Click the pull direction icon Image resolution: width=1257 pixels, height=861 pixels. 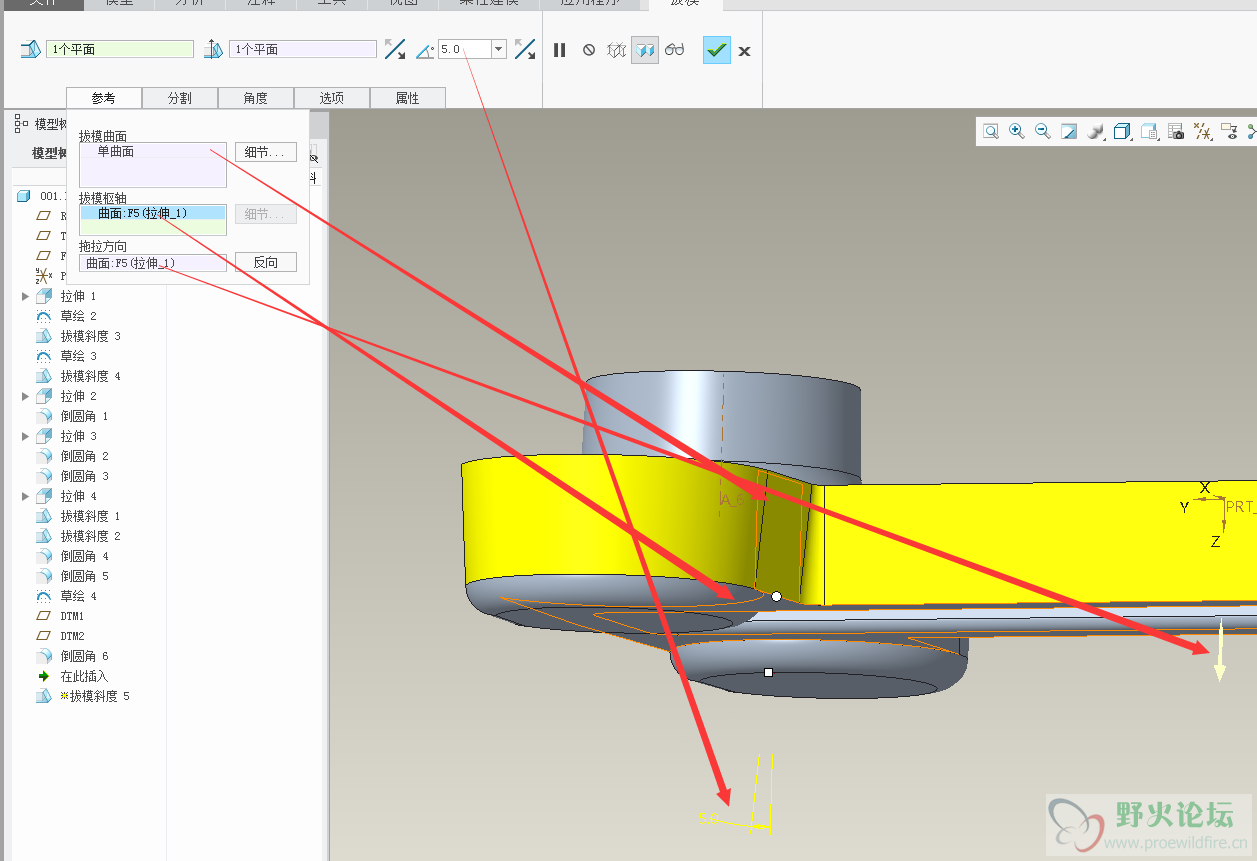tap(213, 49)
